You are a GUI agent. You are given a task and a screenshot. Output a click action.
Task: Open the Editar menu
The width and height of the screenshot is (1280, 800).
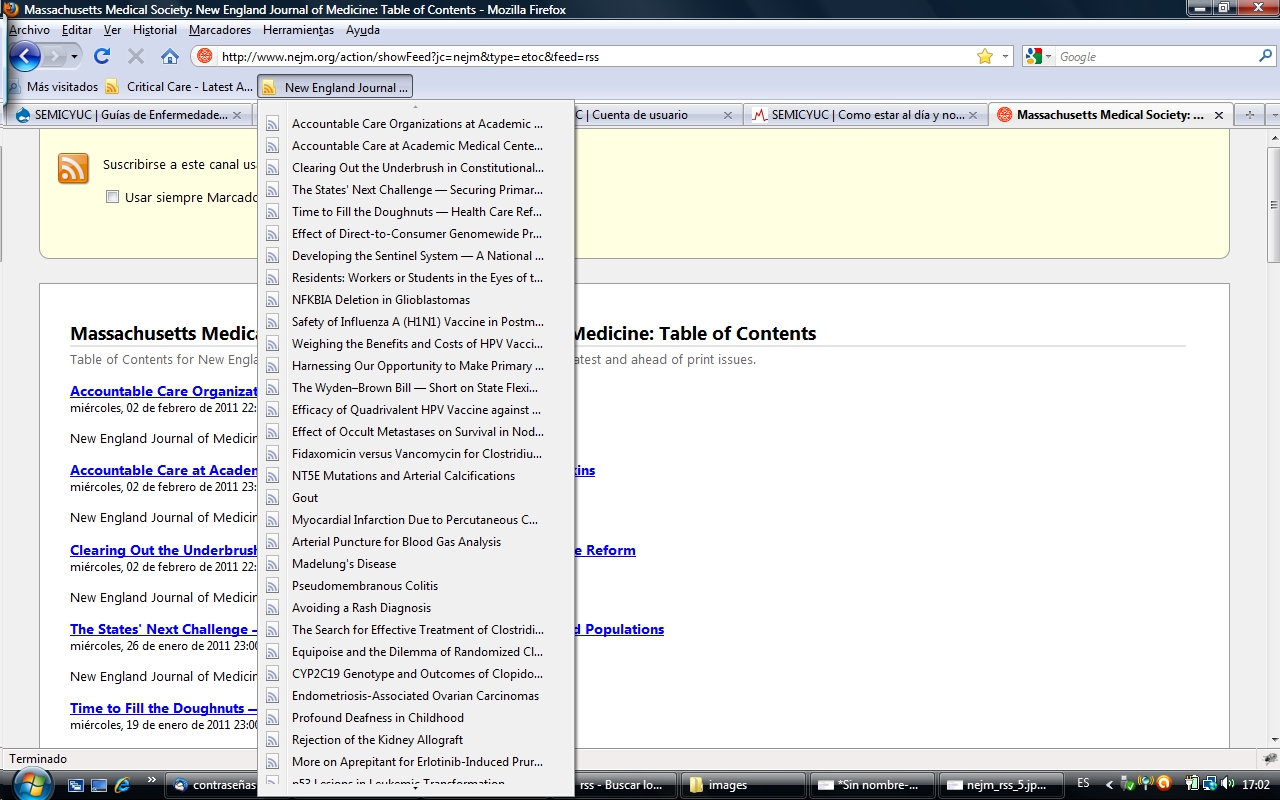tap(77, 30)
